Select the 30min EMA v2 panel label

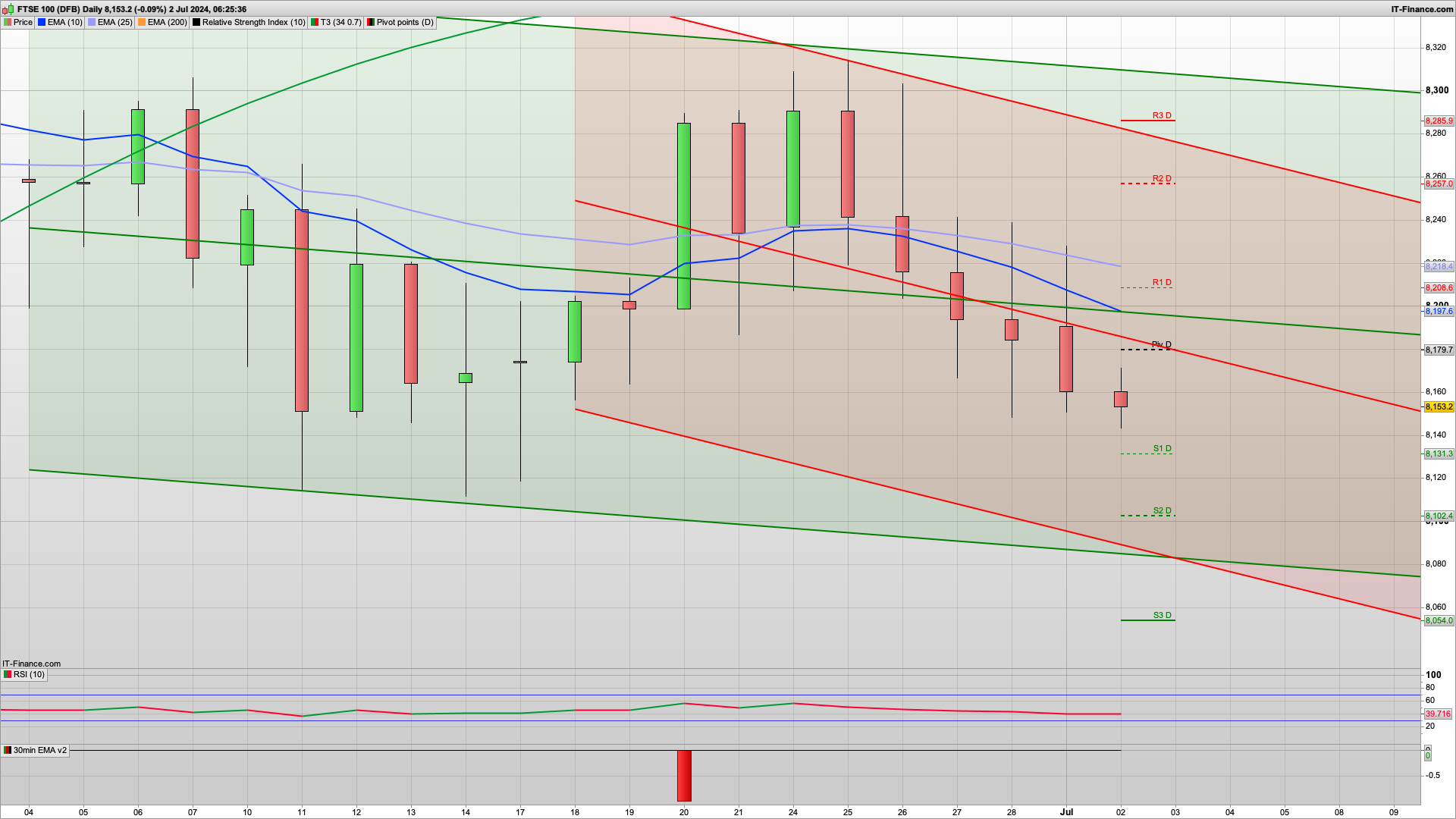point(35,750)
